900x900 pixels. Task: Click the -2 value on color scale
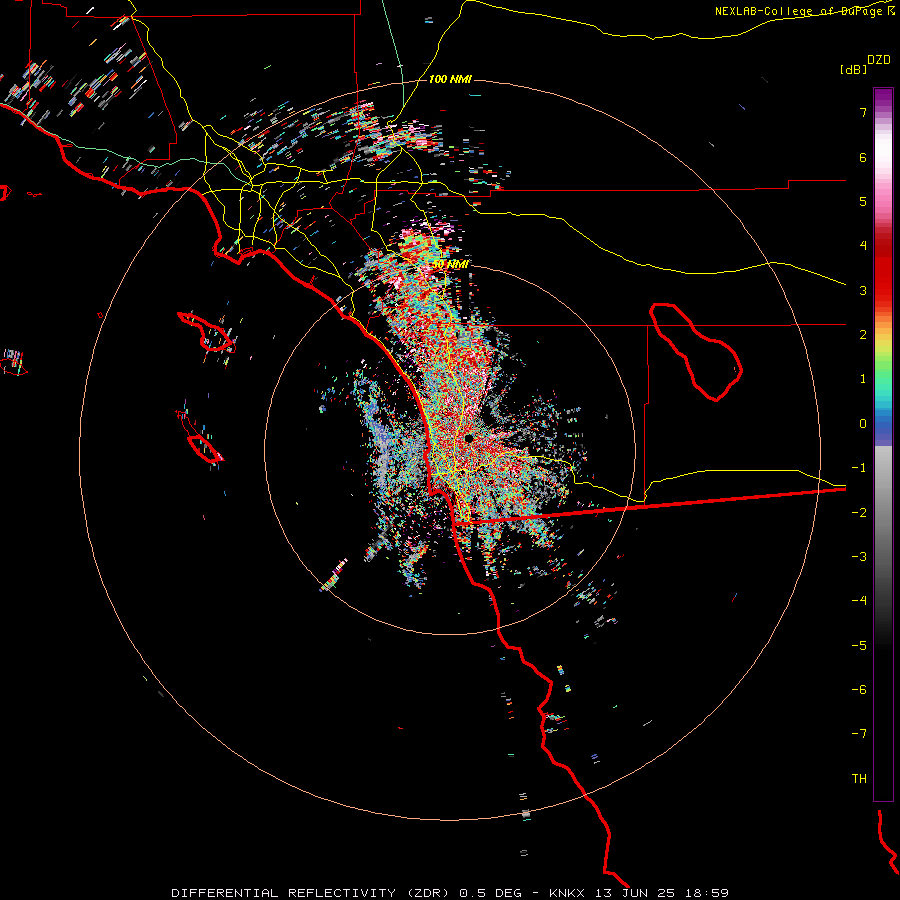(x=859, y=513)
